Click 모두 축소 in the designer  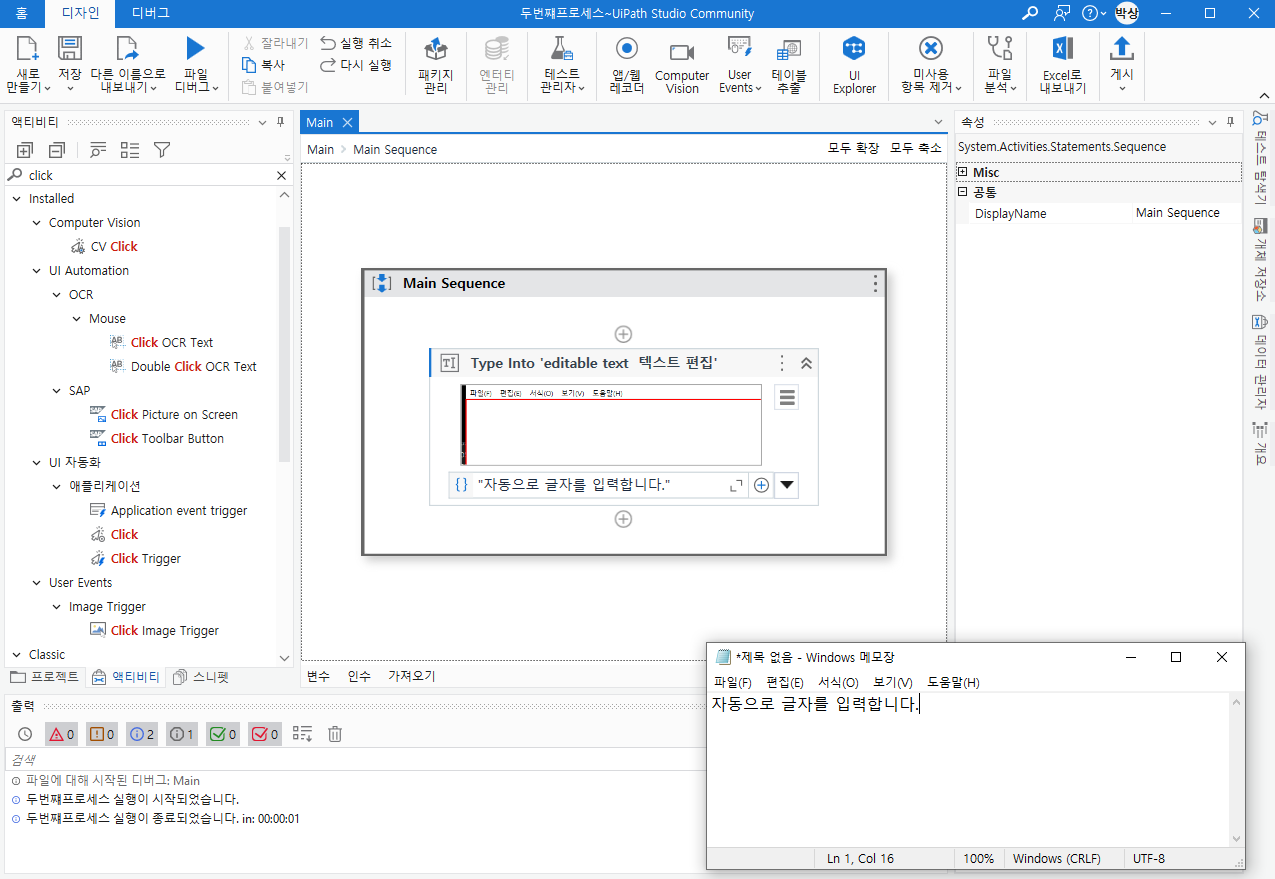pos(916,148)
